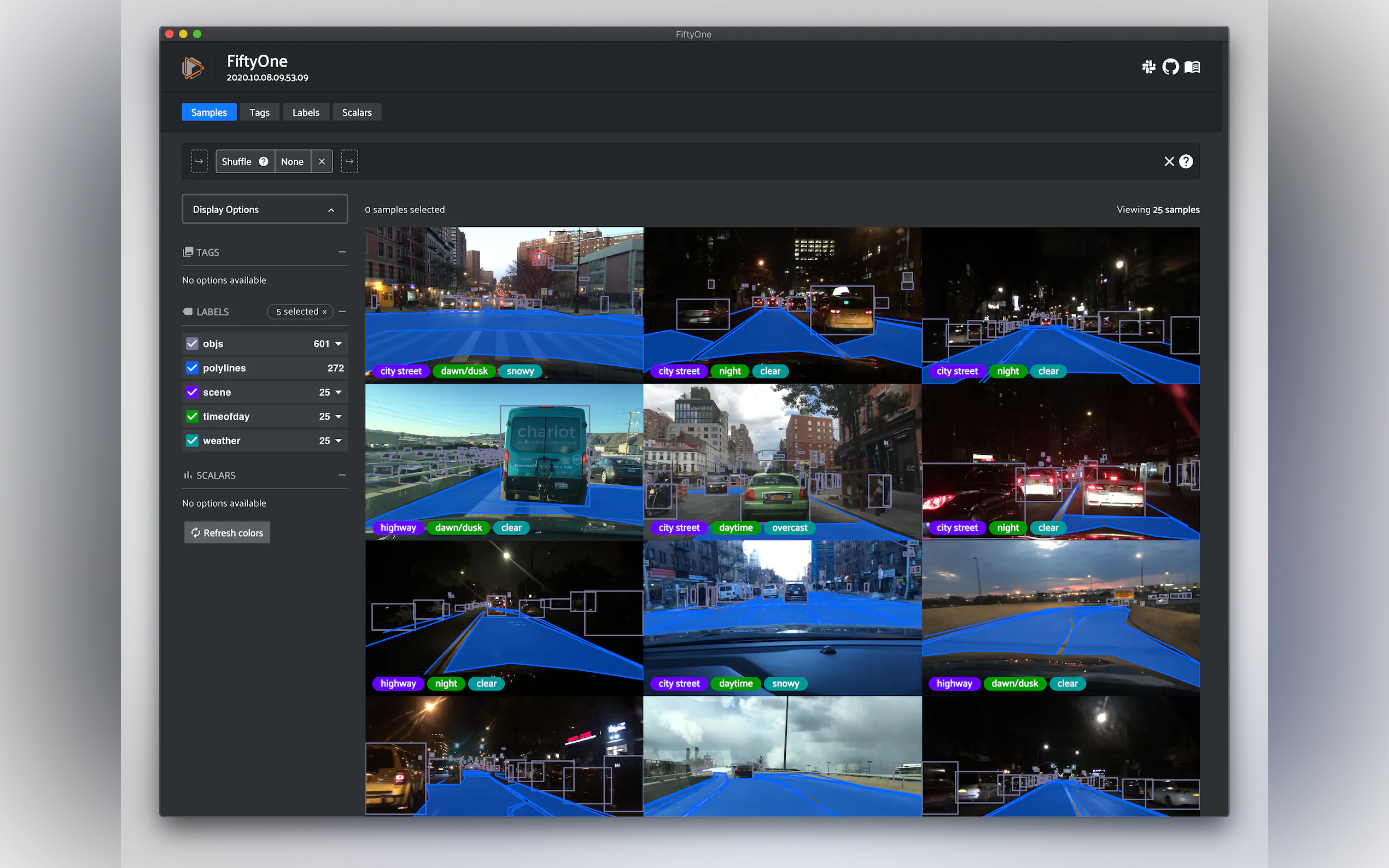Click the FiftyOne logo
The width and height of the screenshot is (1389, 868).
tap(193, 68)
